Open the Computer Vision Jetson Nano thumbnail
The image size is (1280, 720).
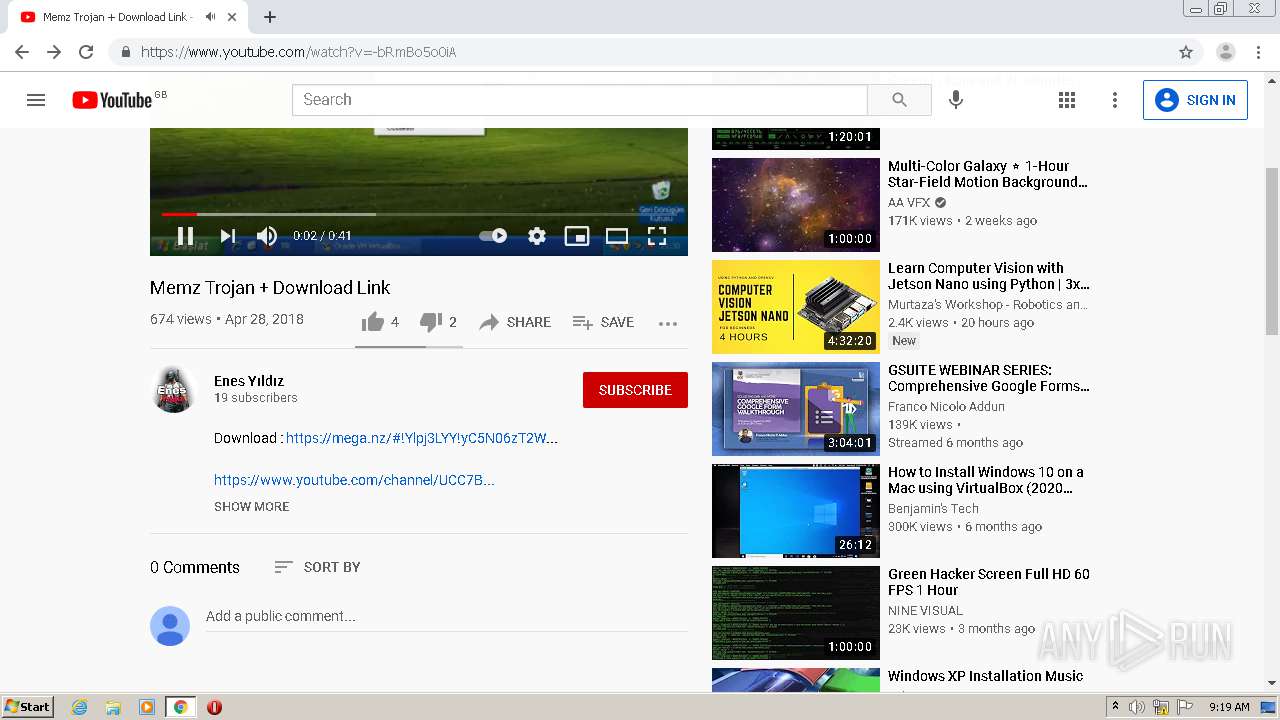click(x=796, y=307)
